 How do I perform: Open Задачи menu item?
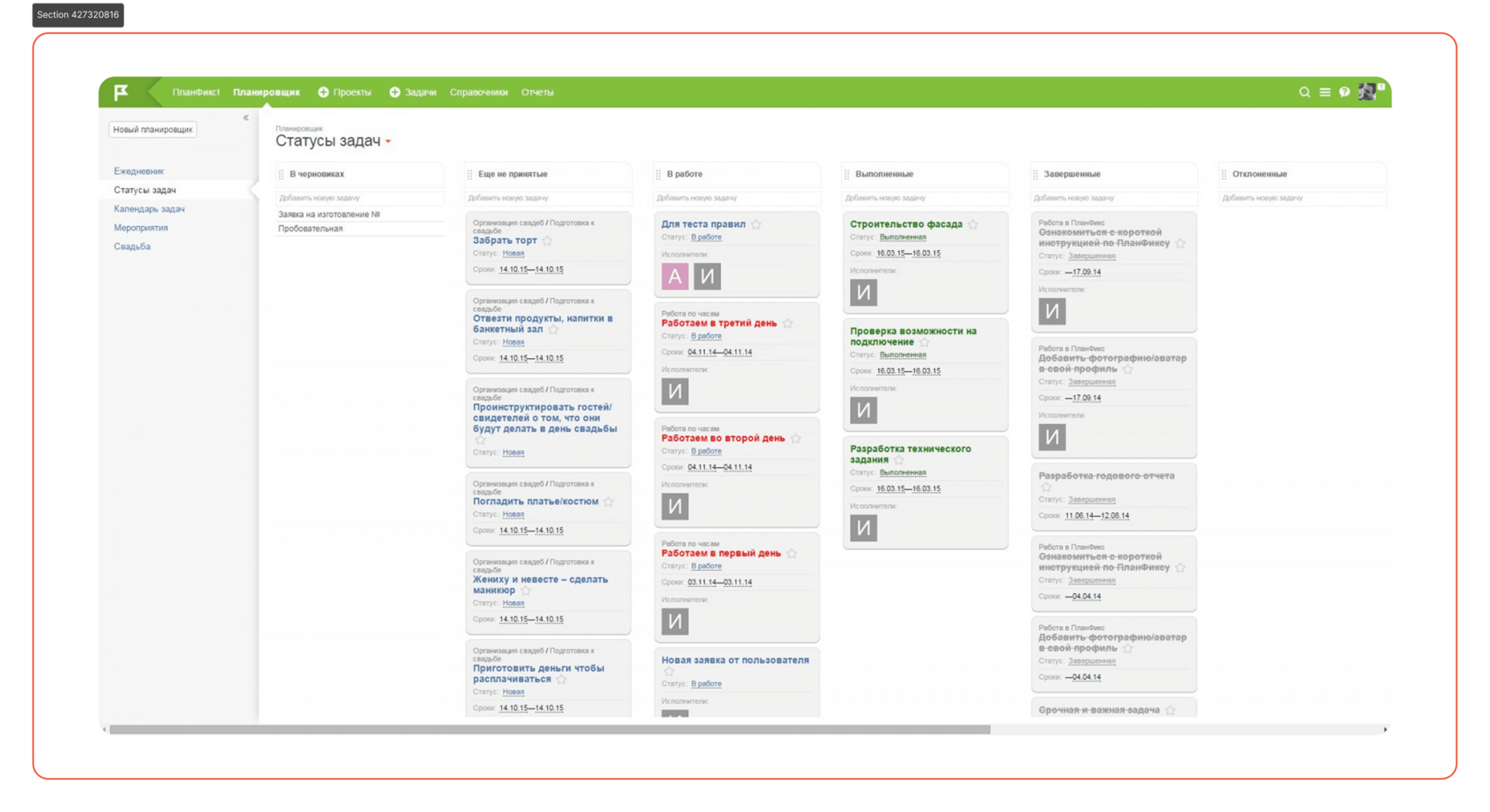click(420, 92)
